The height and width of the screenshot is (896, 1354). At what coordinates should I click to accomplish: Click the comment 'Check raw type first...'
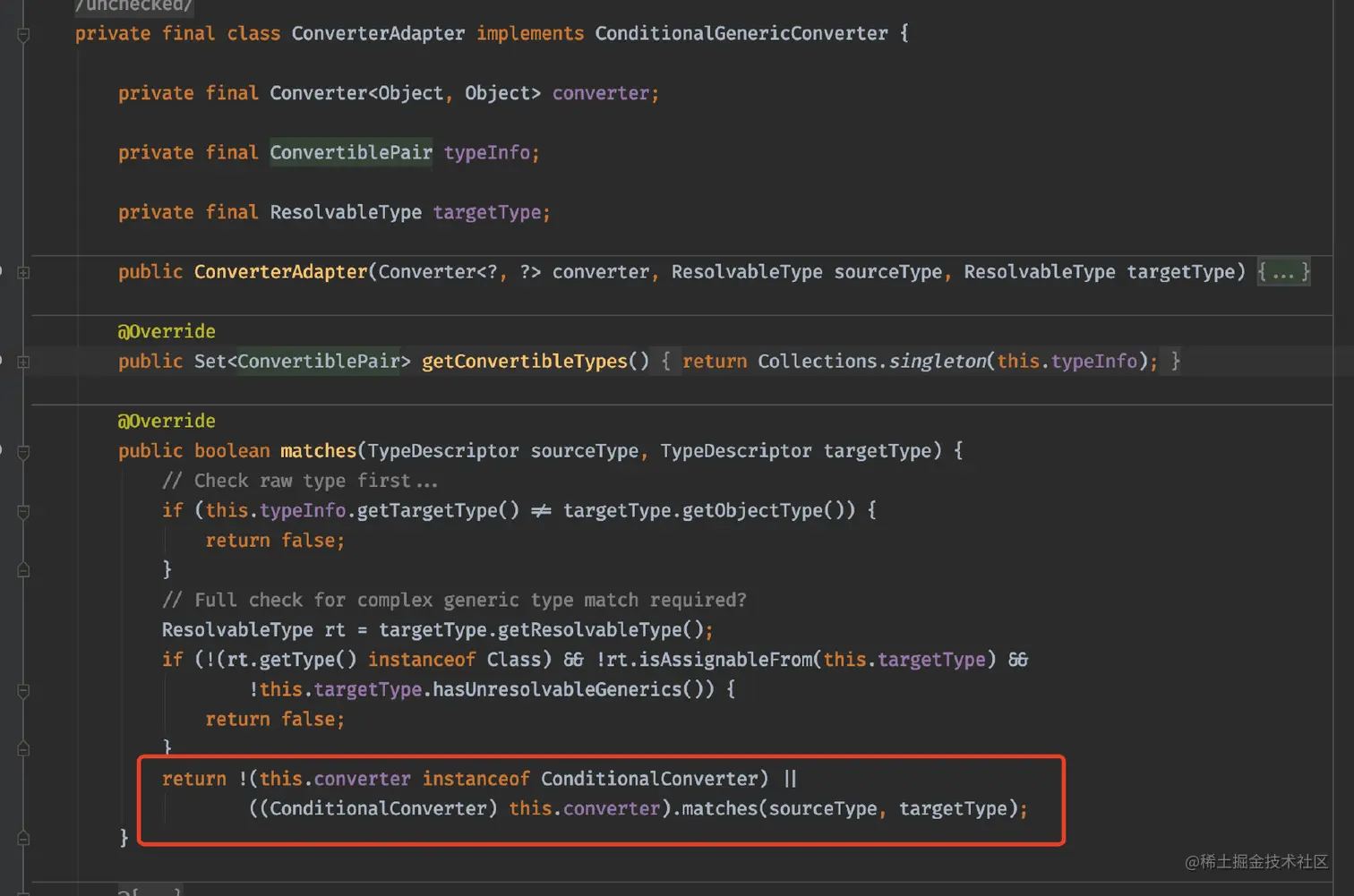pyautogui.click(x=300, y=482)
